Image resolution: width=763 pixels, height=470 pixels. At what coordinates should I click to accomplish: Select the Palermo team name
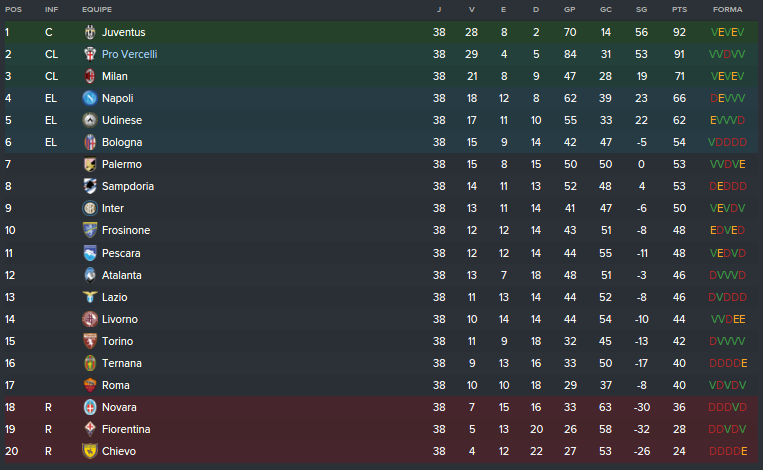click(122, 164)
